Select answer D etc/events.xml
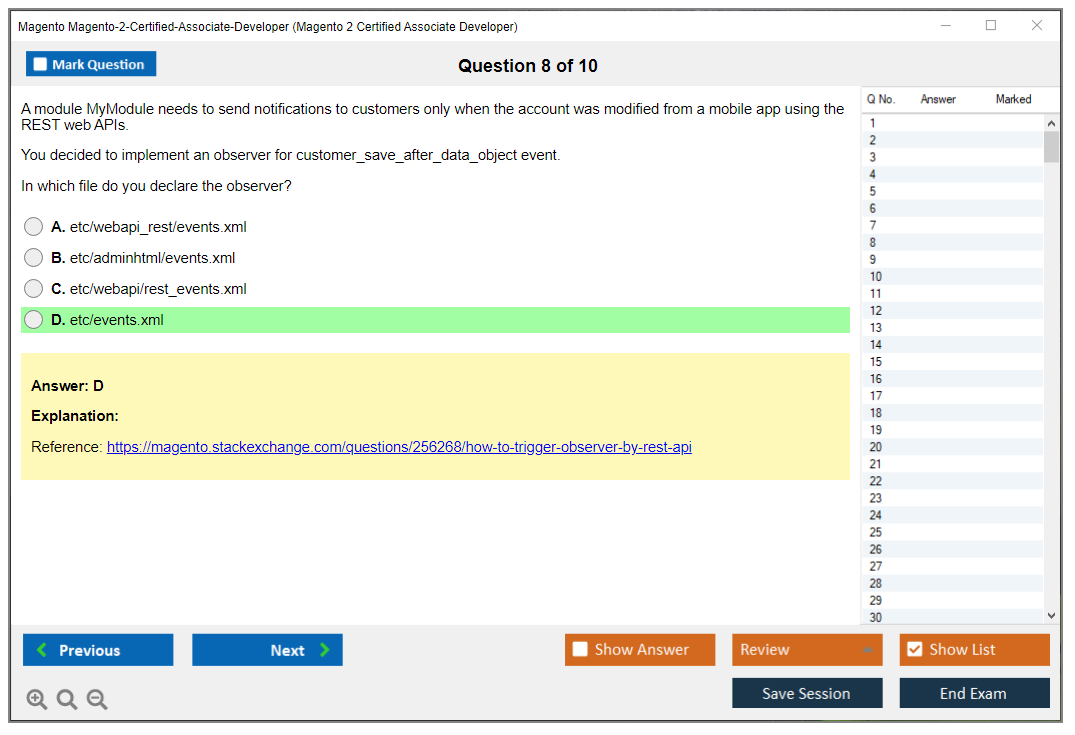 pos(34,320)
